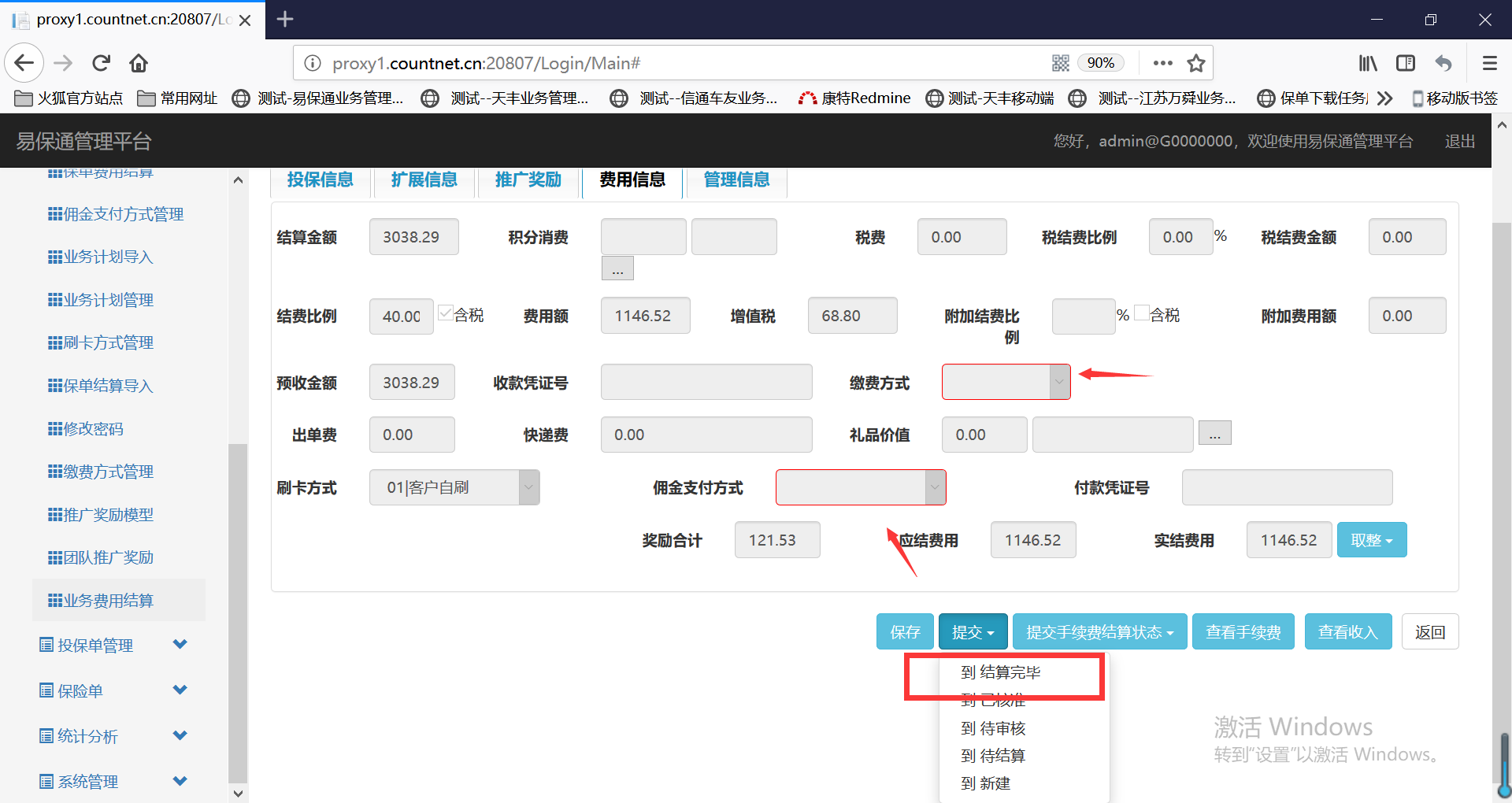Click the browser reload icon

pyautogui.click(x=101, y=63)
